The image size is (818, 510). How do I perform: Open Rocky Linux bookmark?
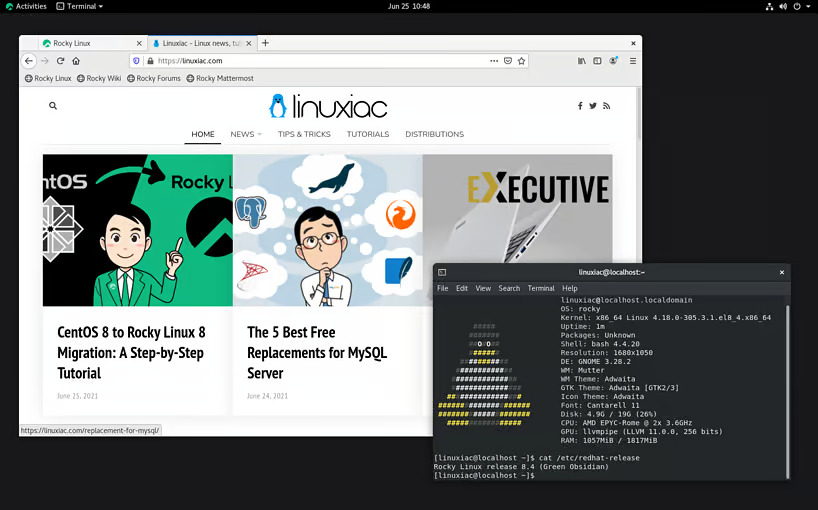pos(48,78)
